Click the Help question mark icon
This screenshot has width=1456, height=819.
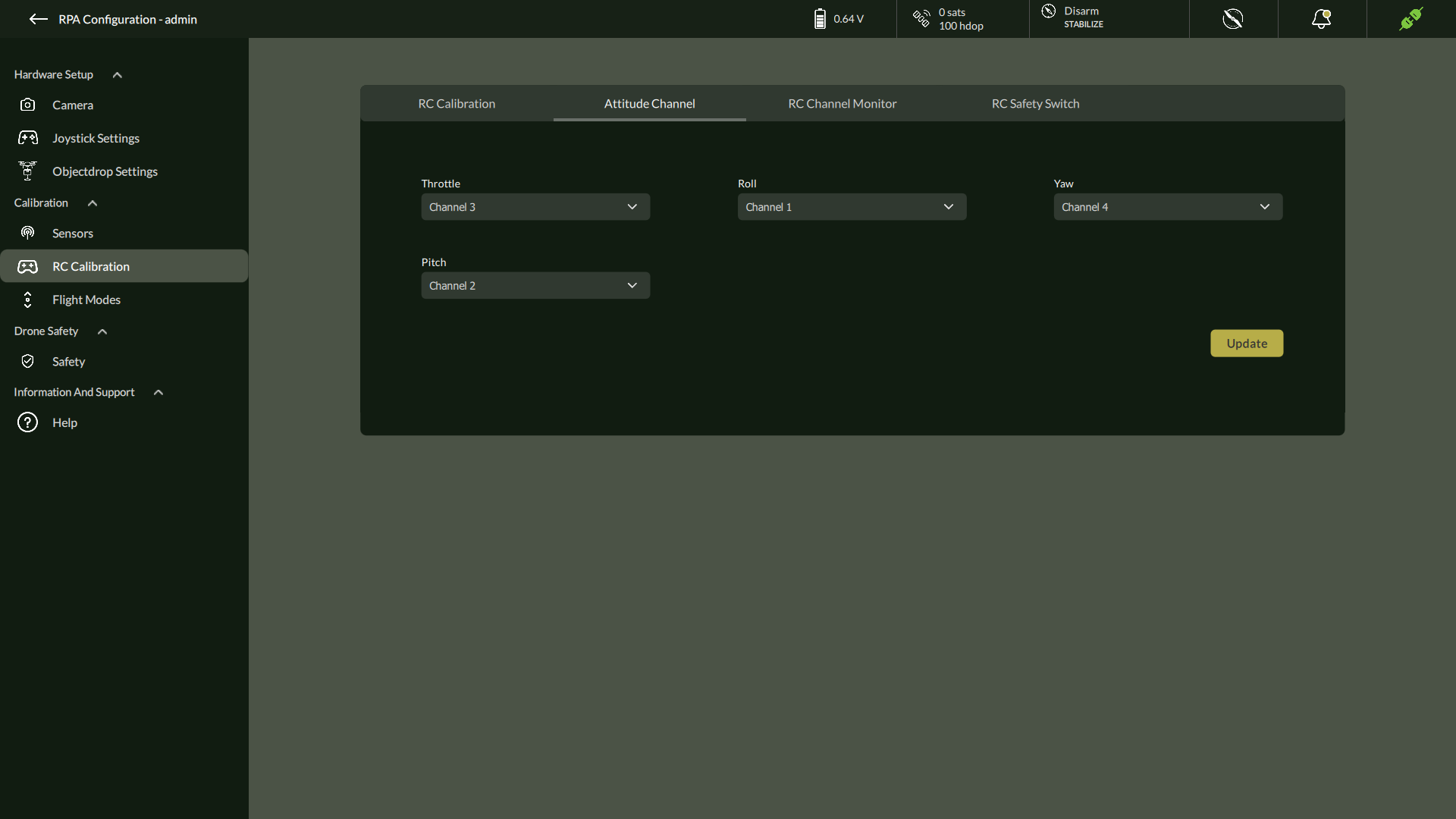27,422
